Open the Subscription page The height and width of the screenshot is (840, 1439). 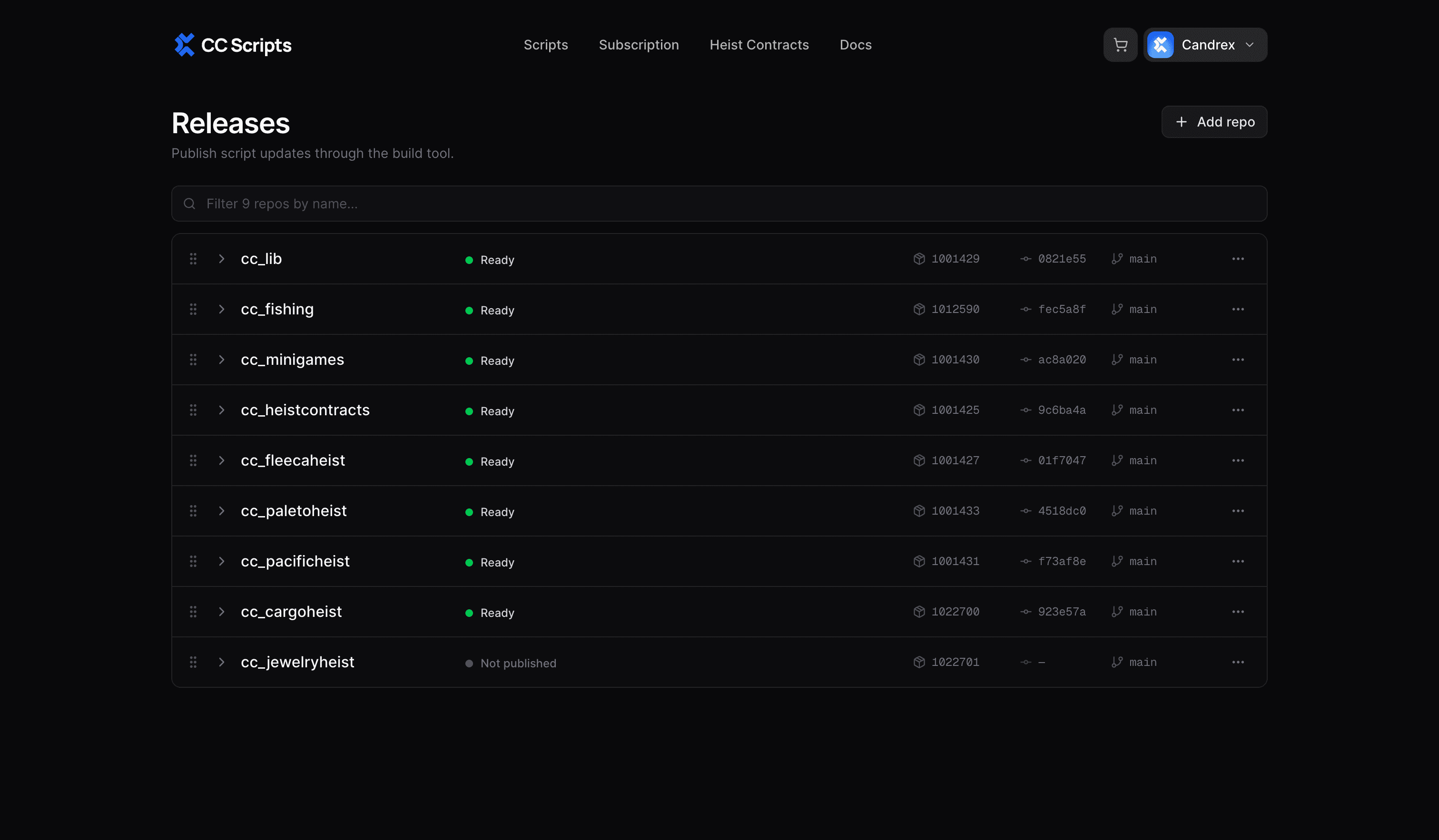click(x=639, y=45)
